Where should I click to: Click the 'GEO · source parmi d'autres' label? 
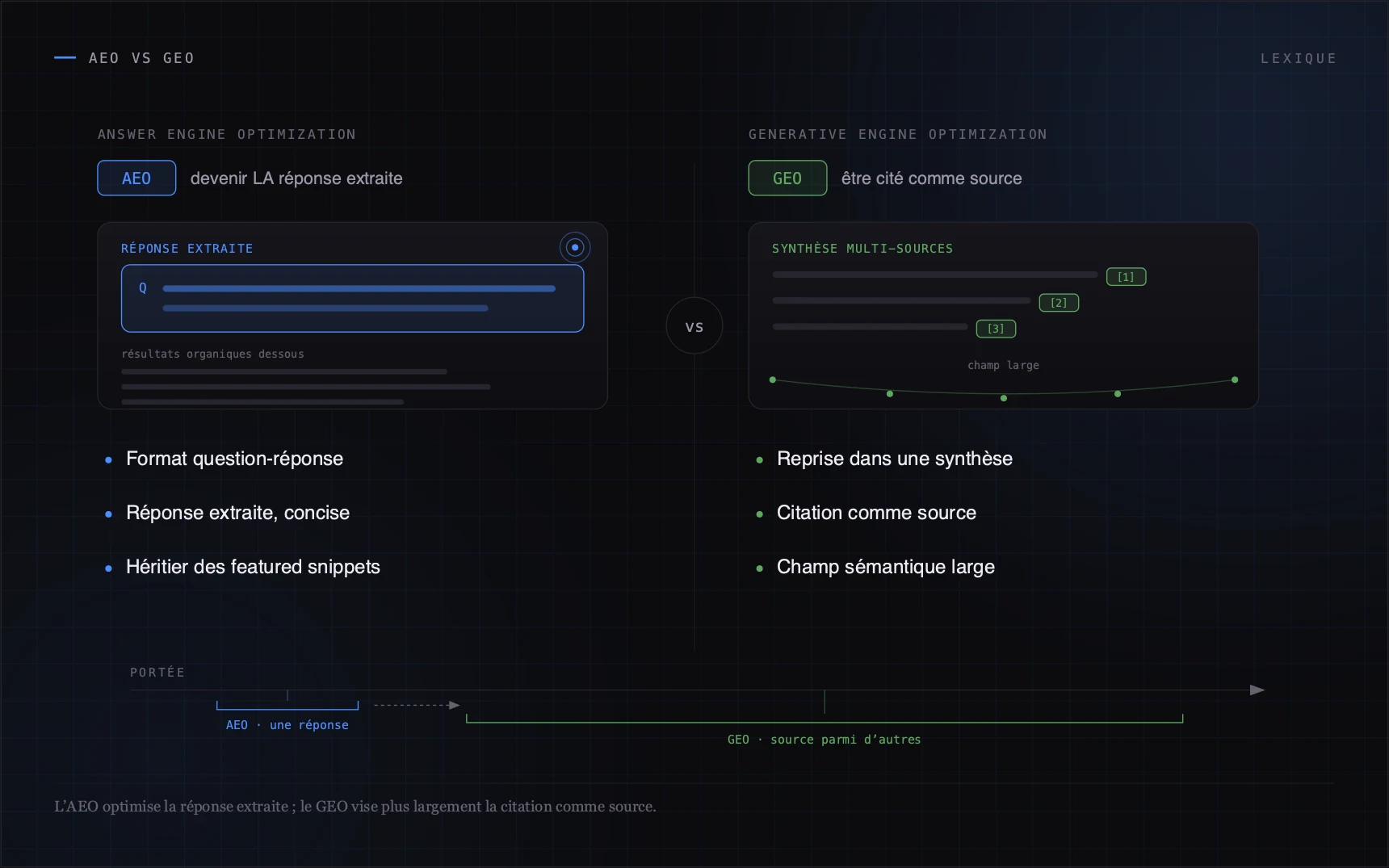(824, 740)
